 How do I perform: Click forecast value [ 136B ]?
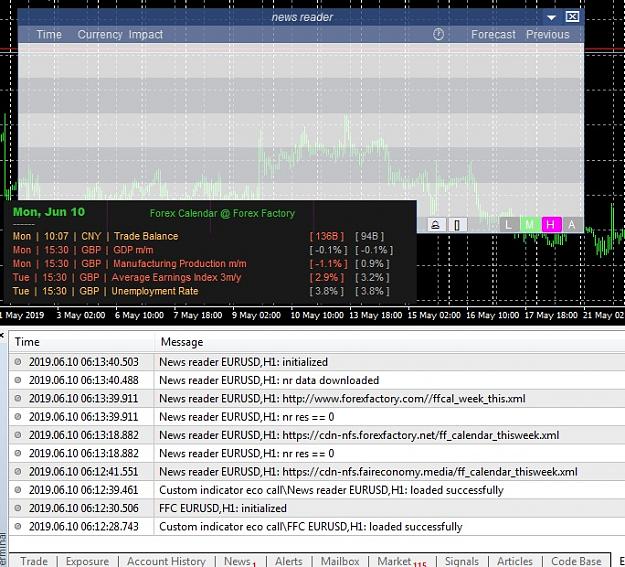tap(326, 236)
